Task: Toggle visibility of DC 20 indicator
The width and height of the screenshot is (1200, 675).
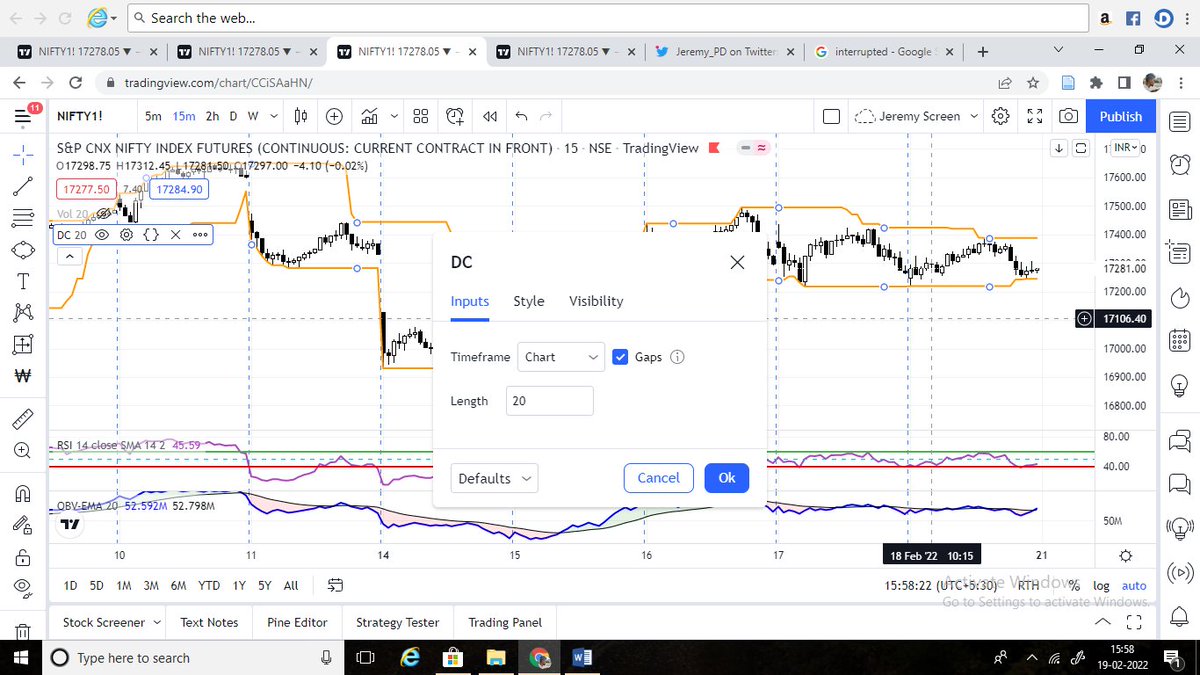Action: (x=102, y=234)
